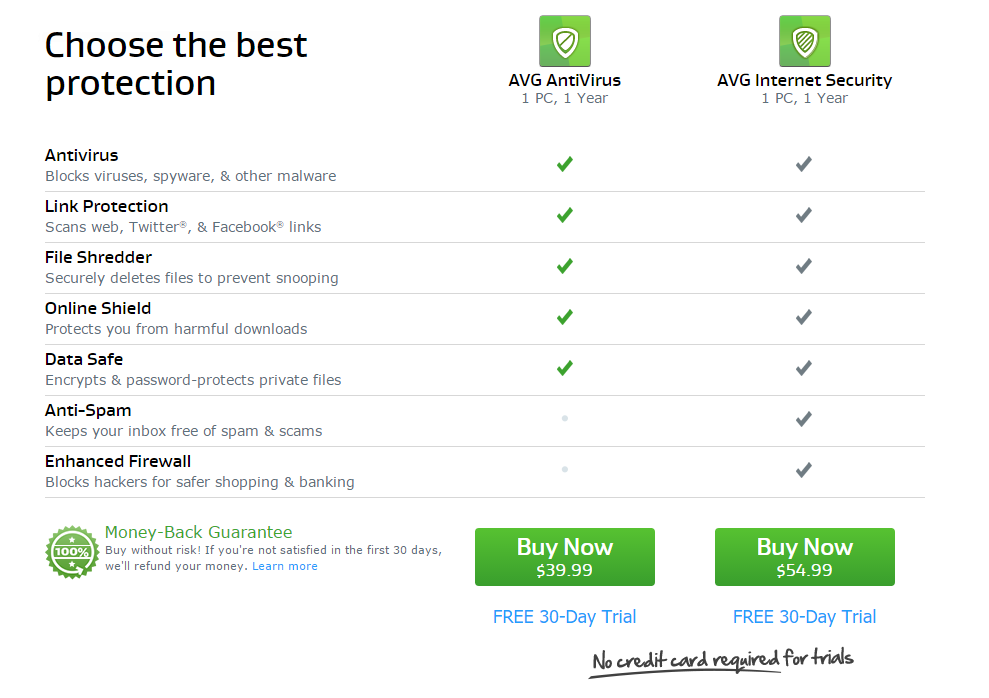This screenshot has width=989, height=698.
Task: Click Internet Security checkmark for Enhanced Firewall
Action: point(803,470)
